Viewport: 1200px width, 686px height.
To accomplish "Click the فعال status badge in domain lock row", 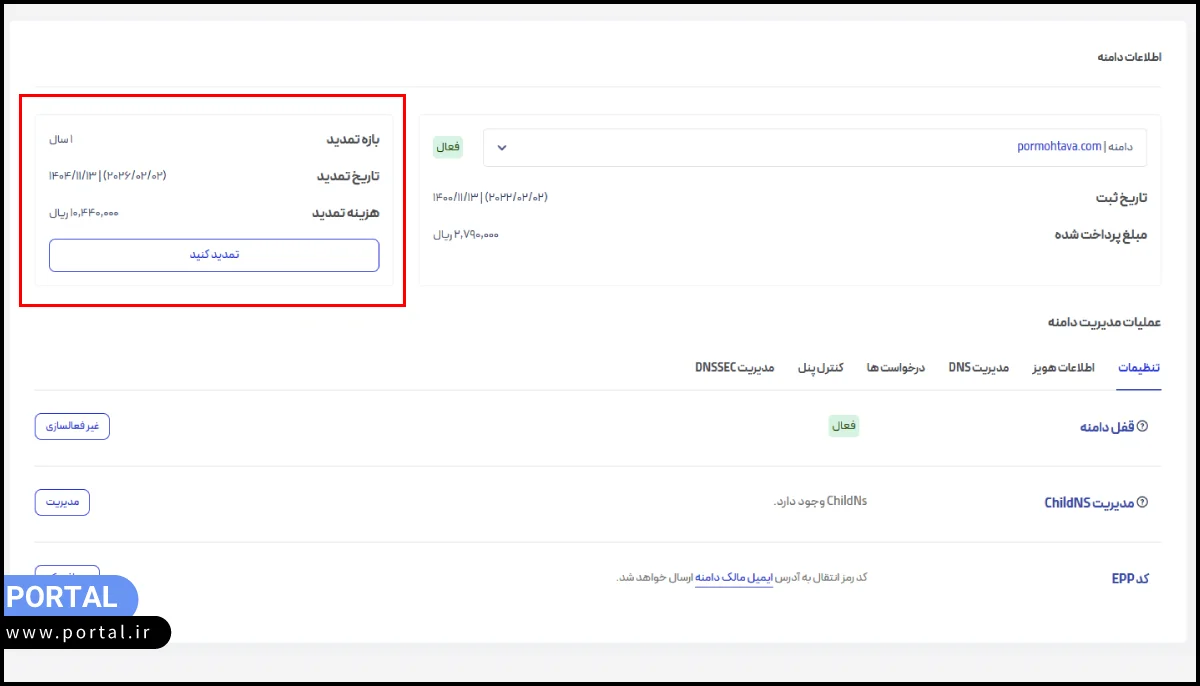I will pyautogui.click(x=844, y=426).
